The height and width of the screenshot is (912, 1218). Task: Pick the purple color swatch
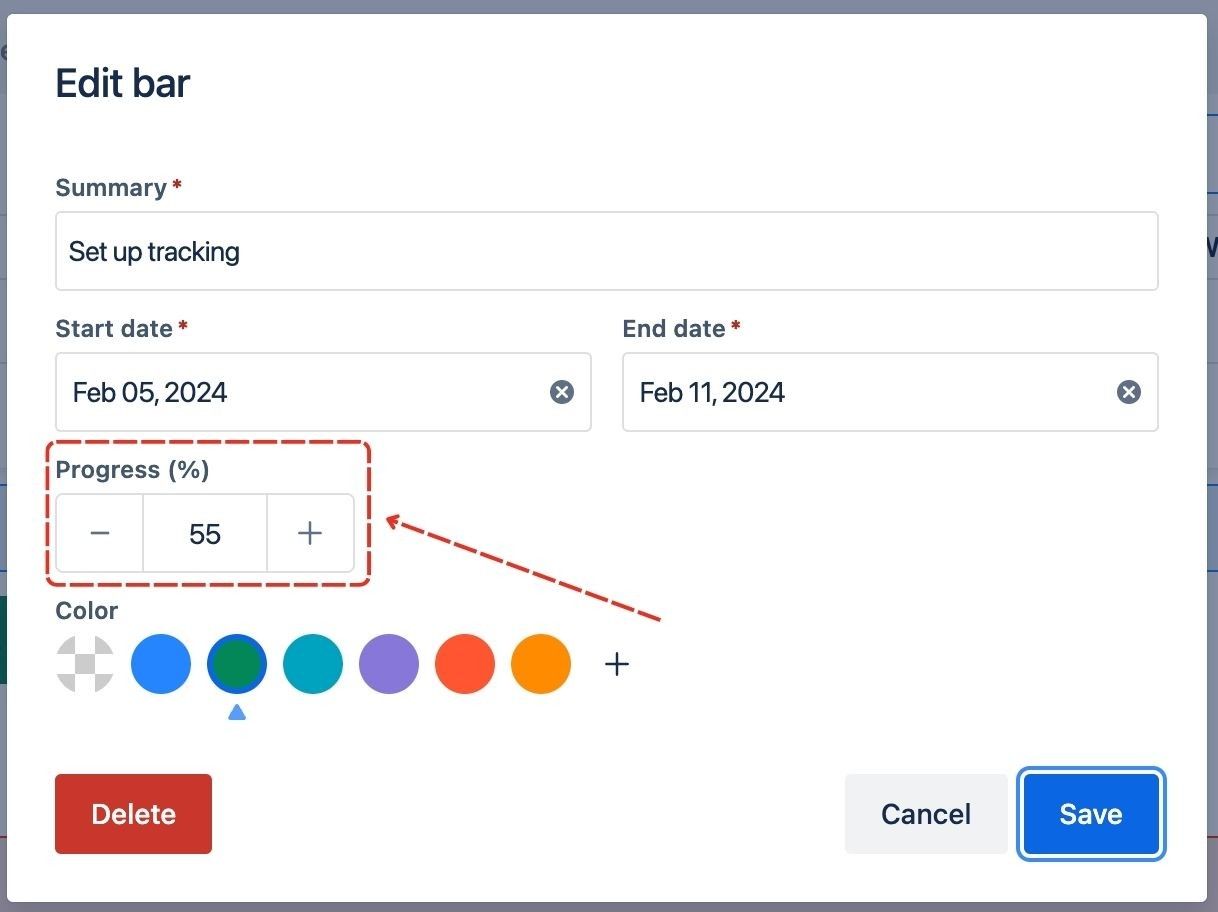coord(389,664)
